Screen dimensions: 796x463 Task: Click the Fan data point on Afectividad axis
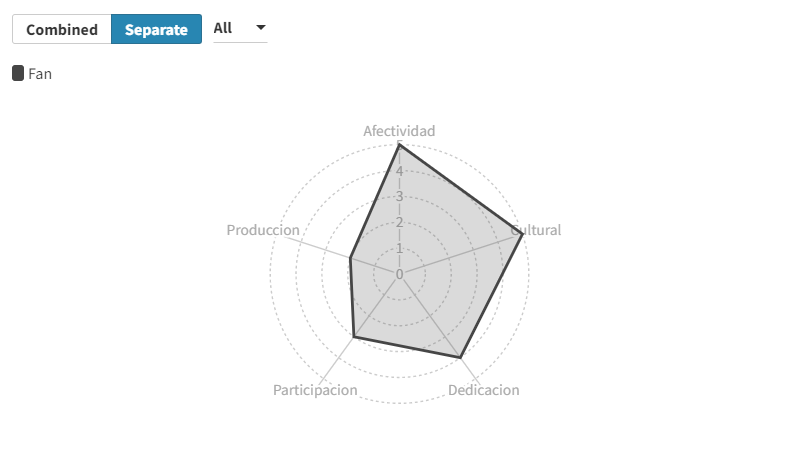(x=399, y=145)
